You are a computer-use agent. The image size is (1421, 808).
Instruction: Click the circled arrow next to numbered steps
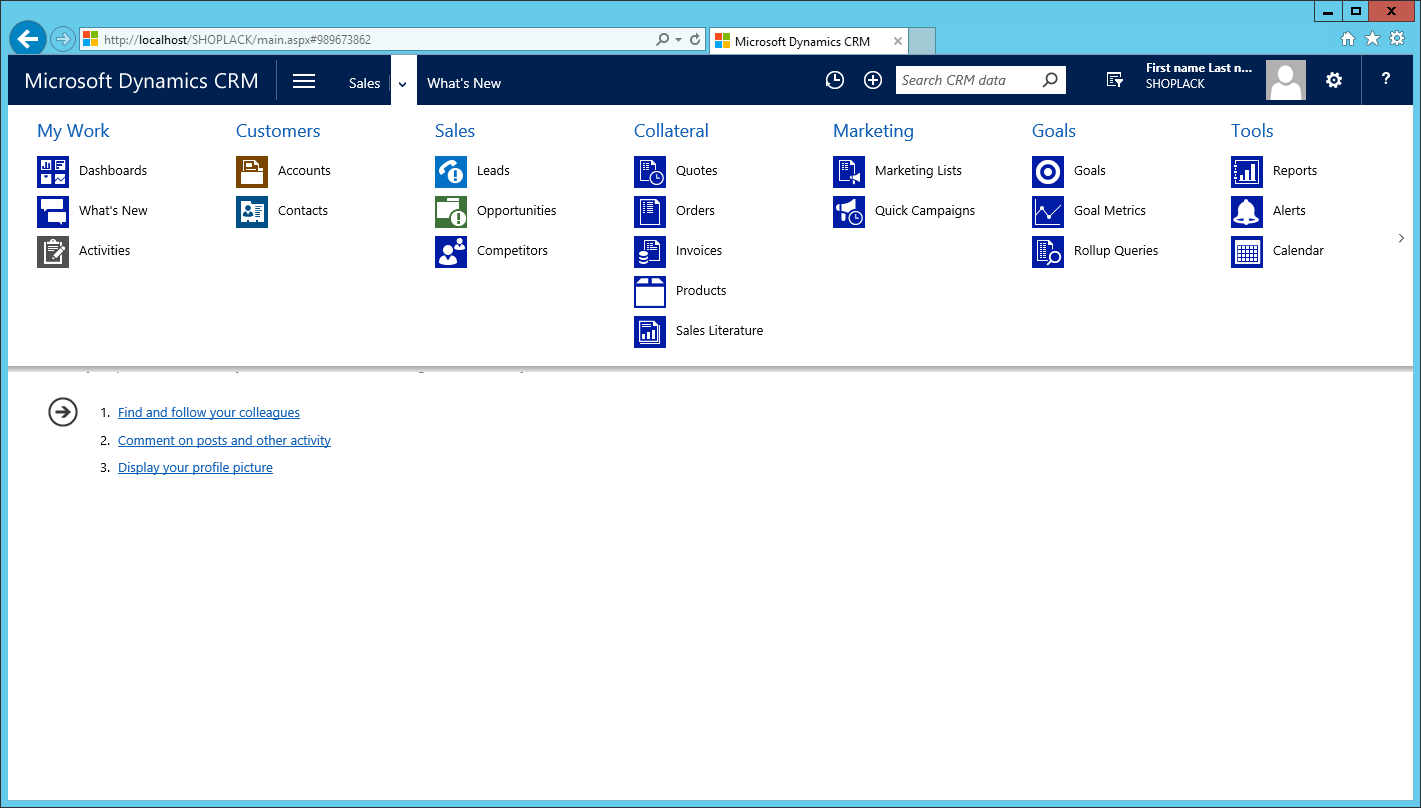click(x=63, y=412)
